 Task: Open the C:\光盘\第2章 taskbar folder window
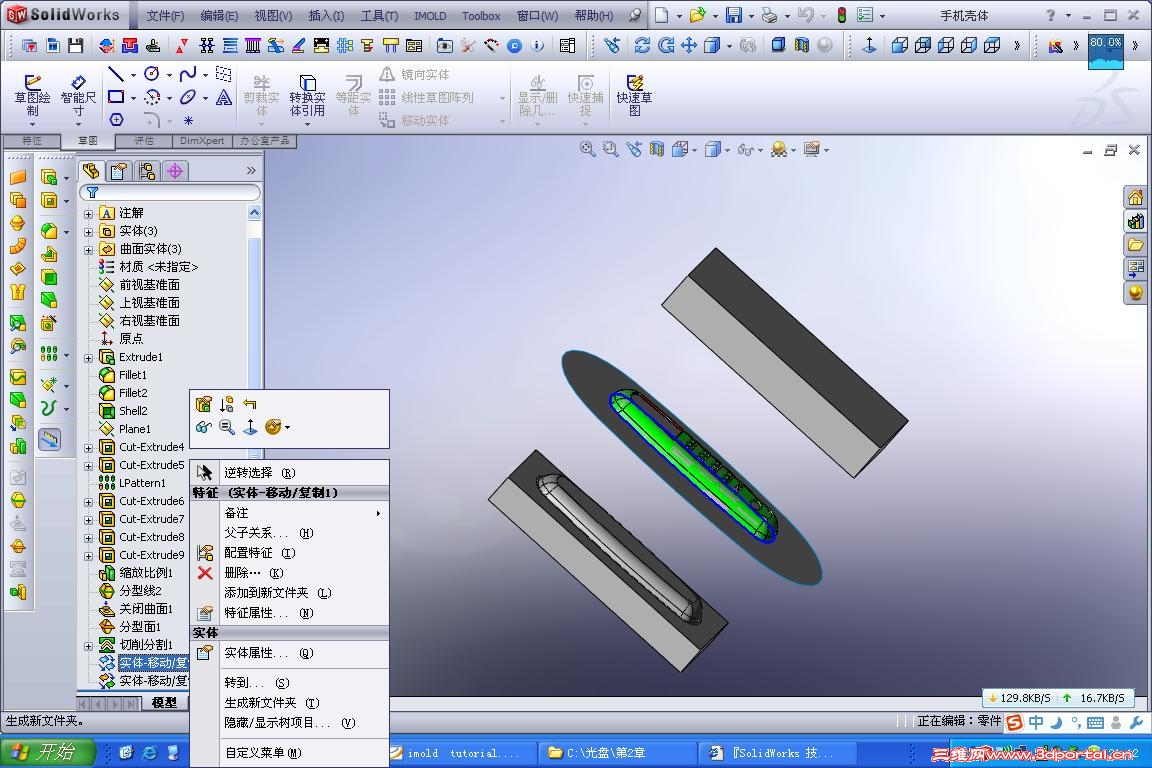pyautogui.click(x=617, y=753)
